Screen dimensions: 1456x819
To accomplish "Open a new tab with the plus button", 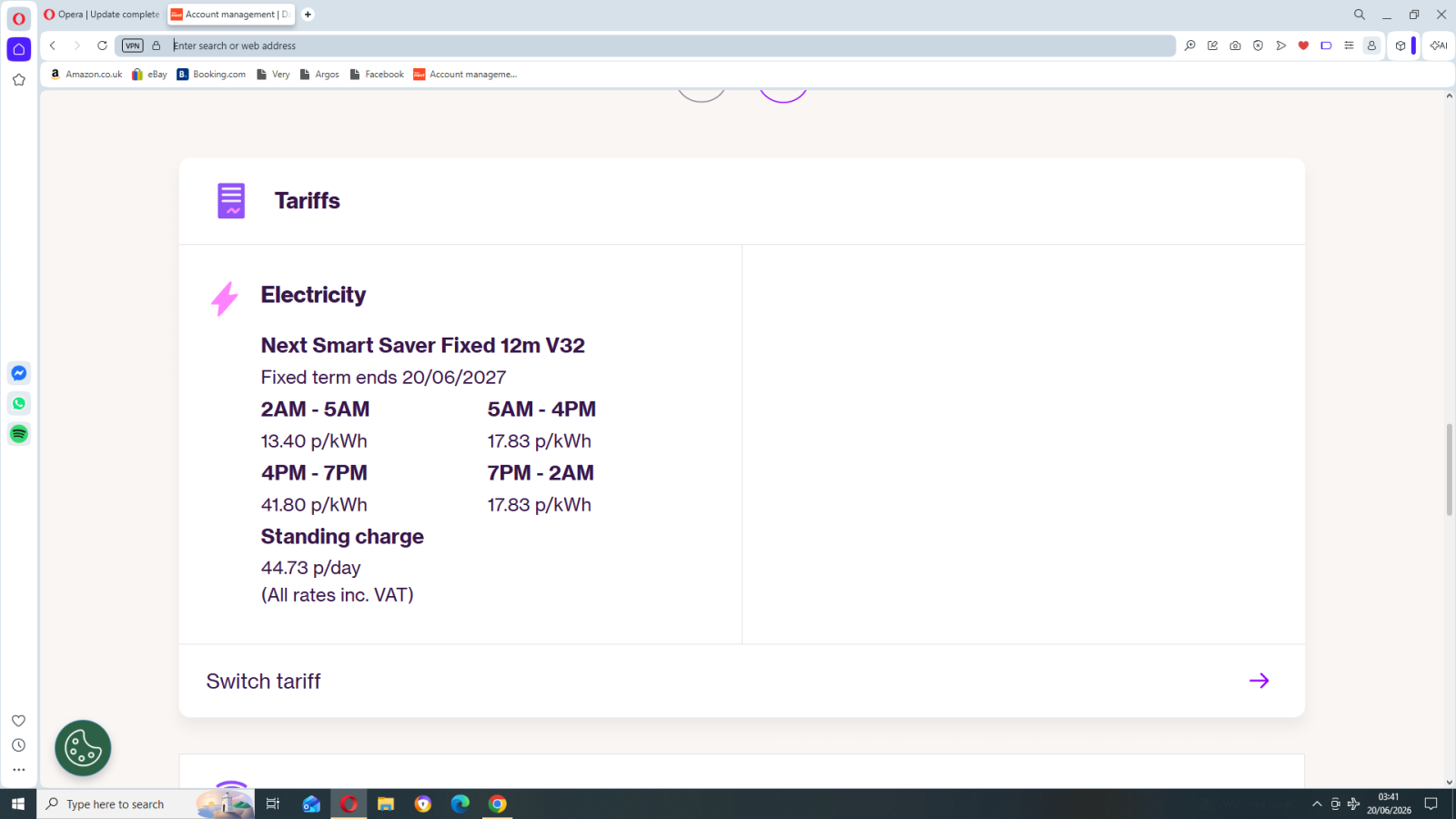I will tap(308, 15).
